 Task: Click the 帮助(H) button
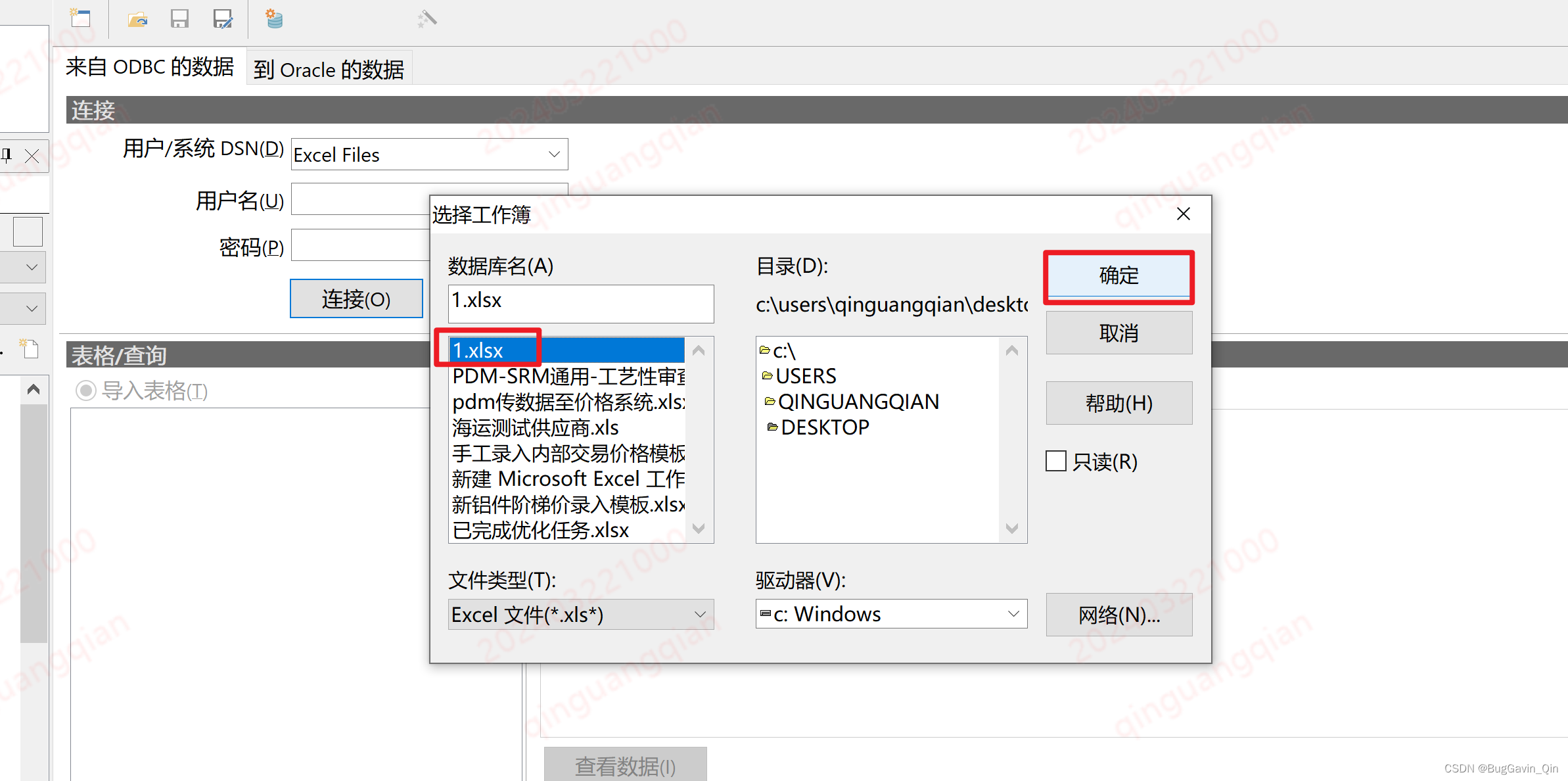pyautogui.click(x=1118, y=403)
